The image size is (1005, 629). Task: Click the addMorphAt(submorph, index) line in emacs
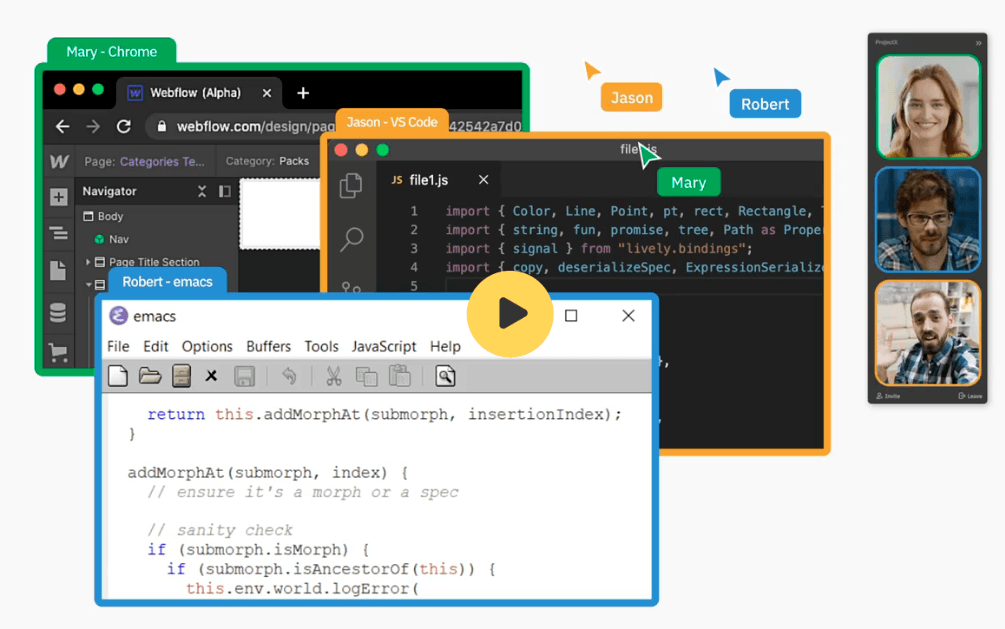click(268, 473)
